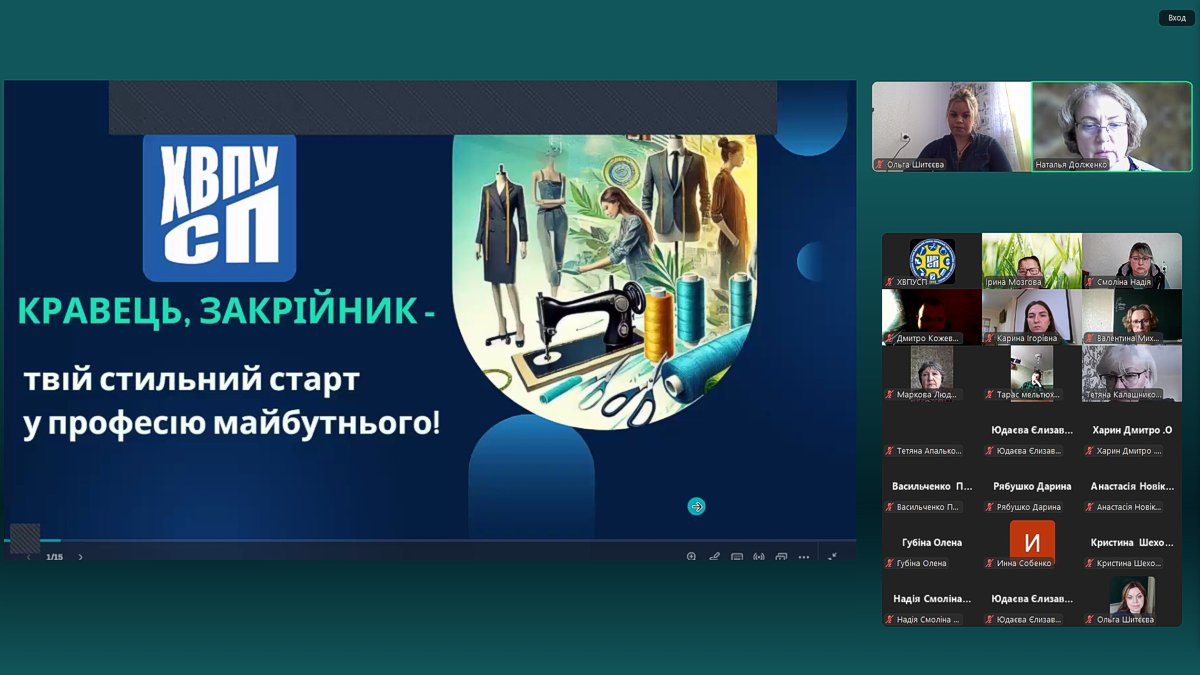1200x675 pixels.
Task: Click muted mic icon beside Смоліна Надія
Action: (x=1090, y=282)
